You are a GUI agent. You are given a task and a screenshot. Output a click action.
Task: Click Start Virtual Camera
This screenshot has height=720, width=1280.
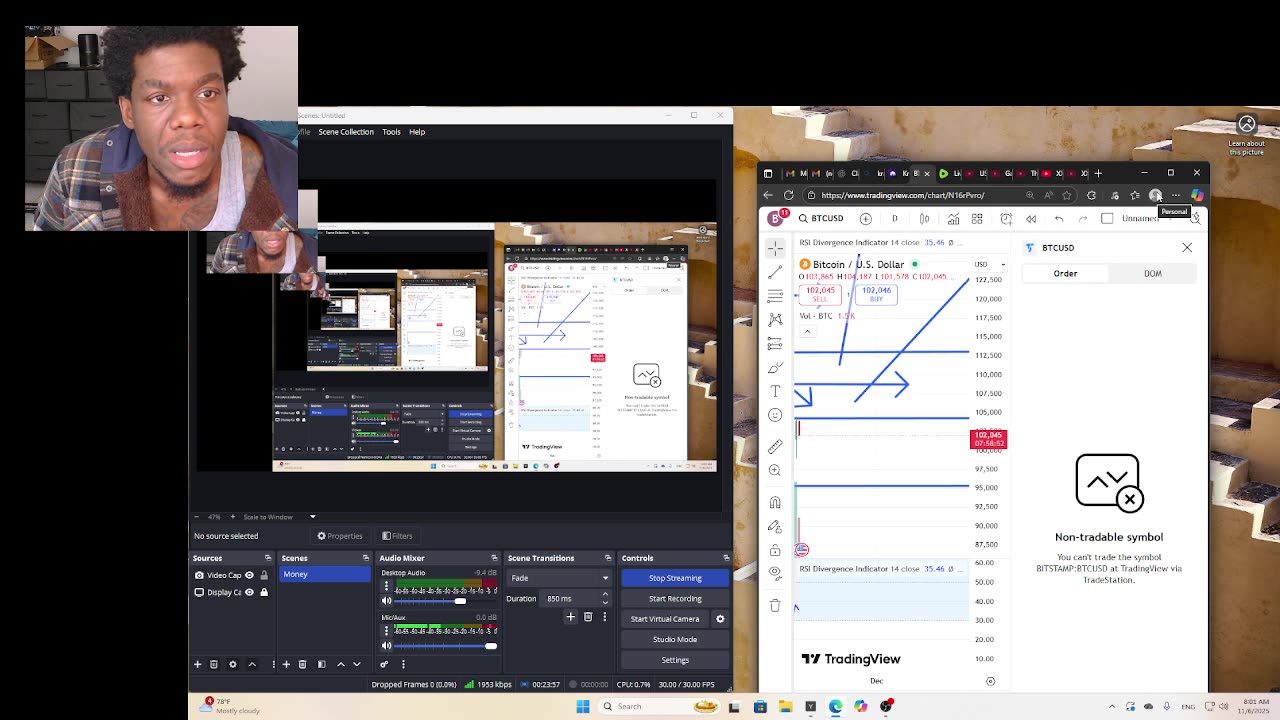click(x=665, y=619)
